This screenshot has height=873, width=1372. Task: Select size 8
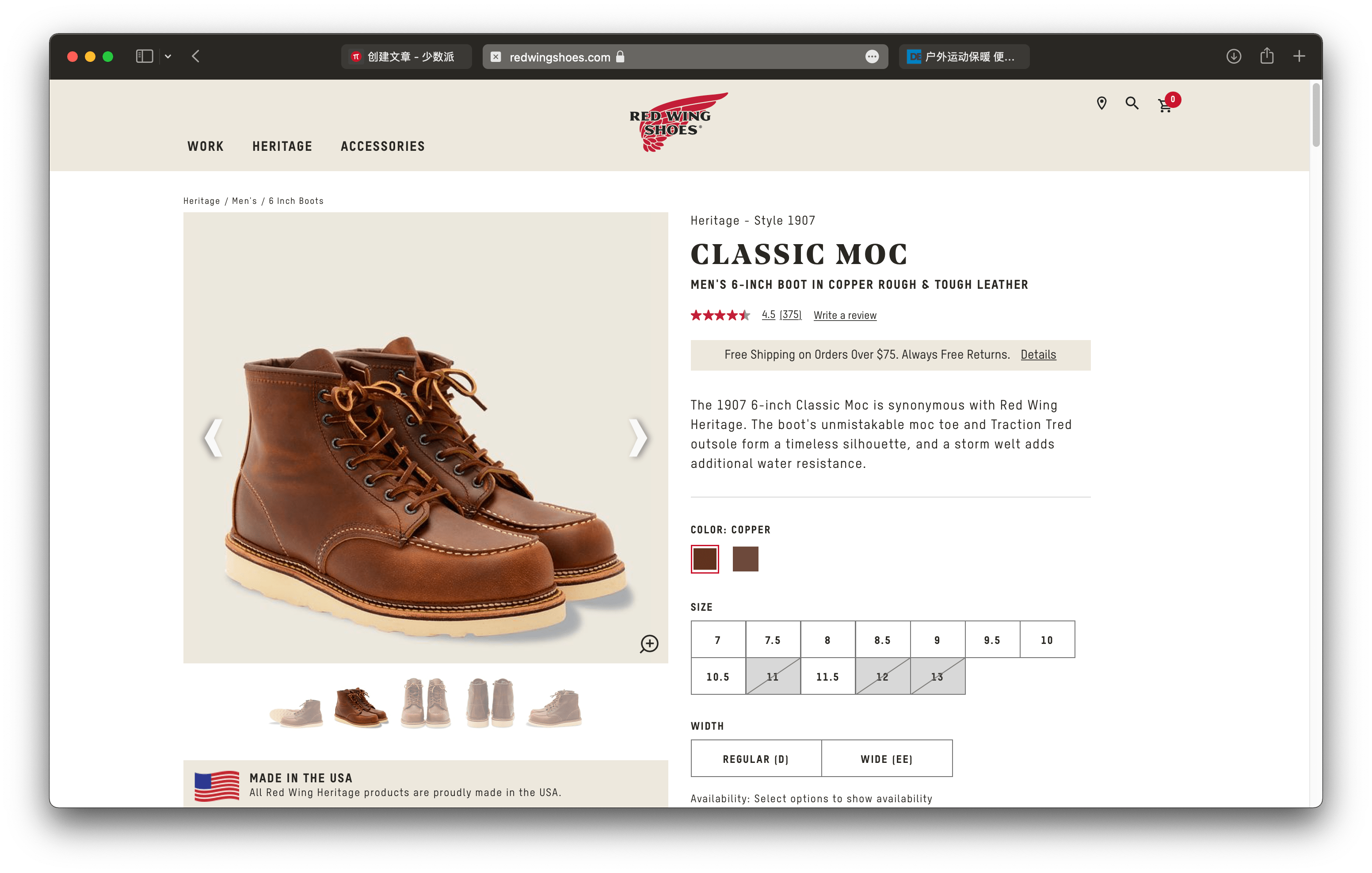click(x=827, y=640)
